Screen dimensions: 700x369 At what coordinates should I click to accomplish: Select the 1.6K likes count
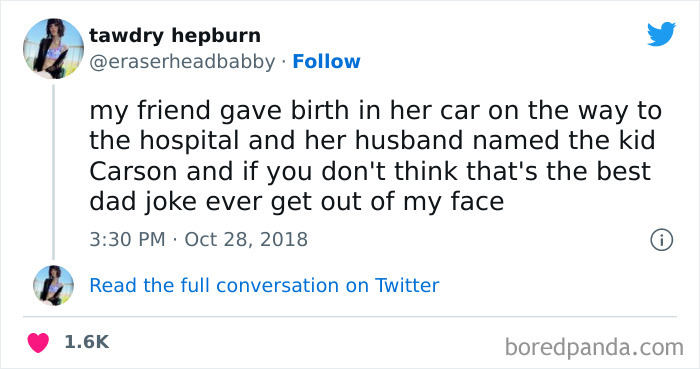pos(87,342)
